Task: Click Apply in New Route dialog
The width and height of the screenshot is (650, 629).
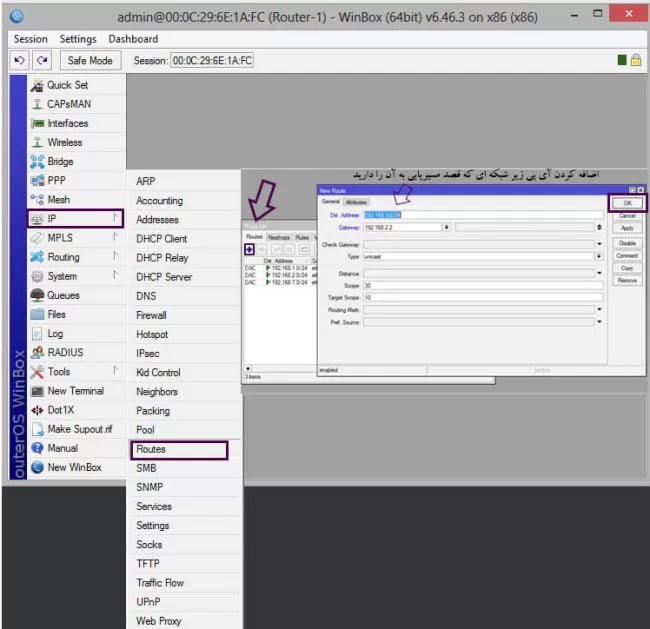Action: click(x=627, y=228)
